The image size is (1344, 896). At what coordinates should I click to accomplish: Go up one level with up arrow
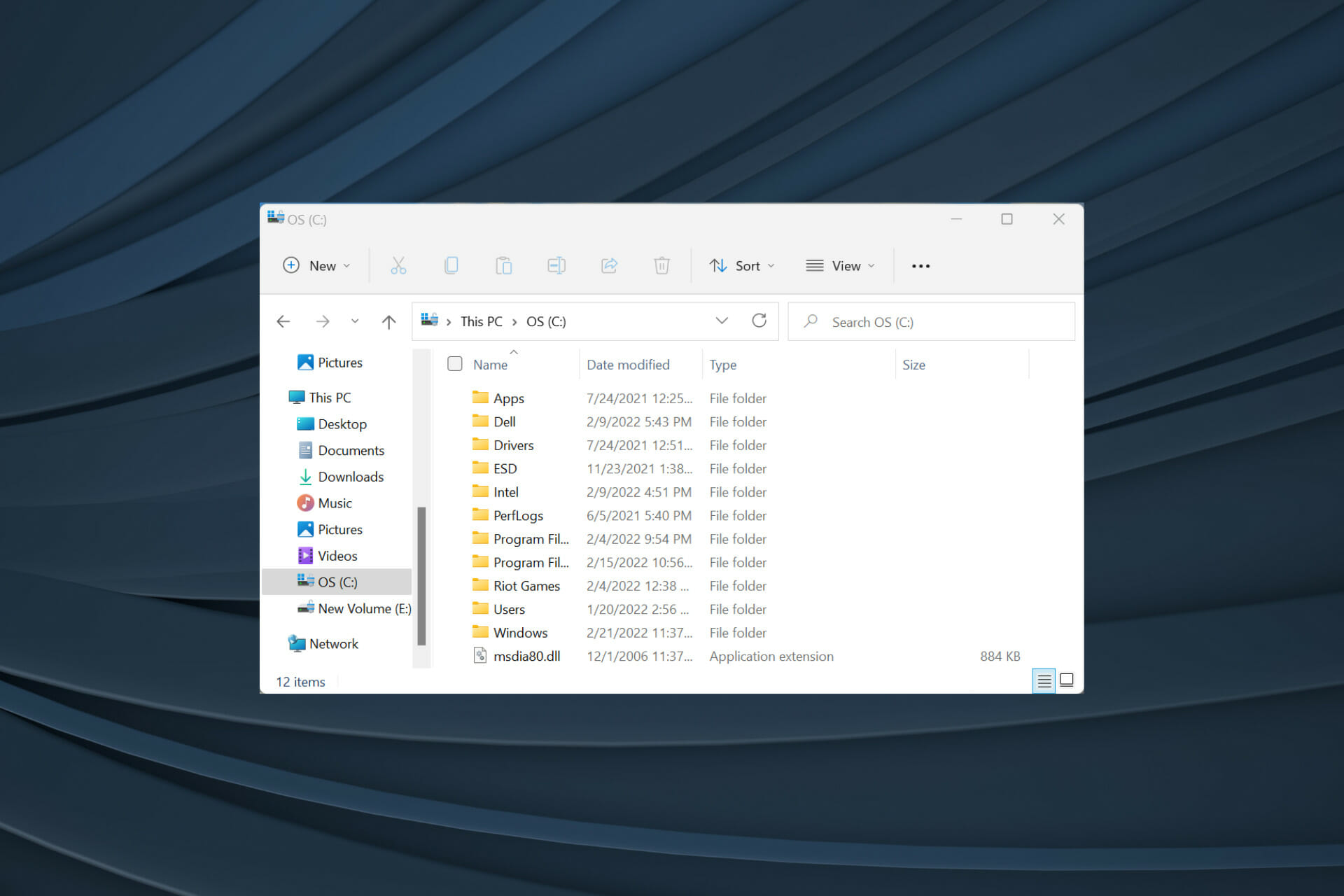pyautogui.click(x=389, y=321)
